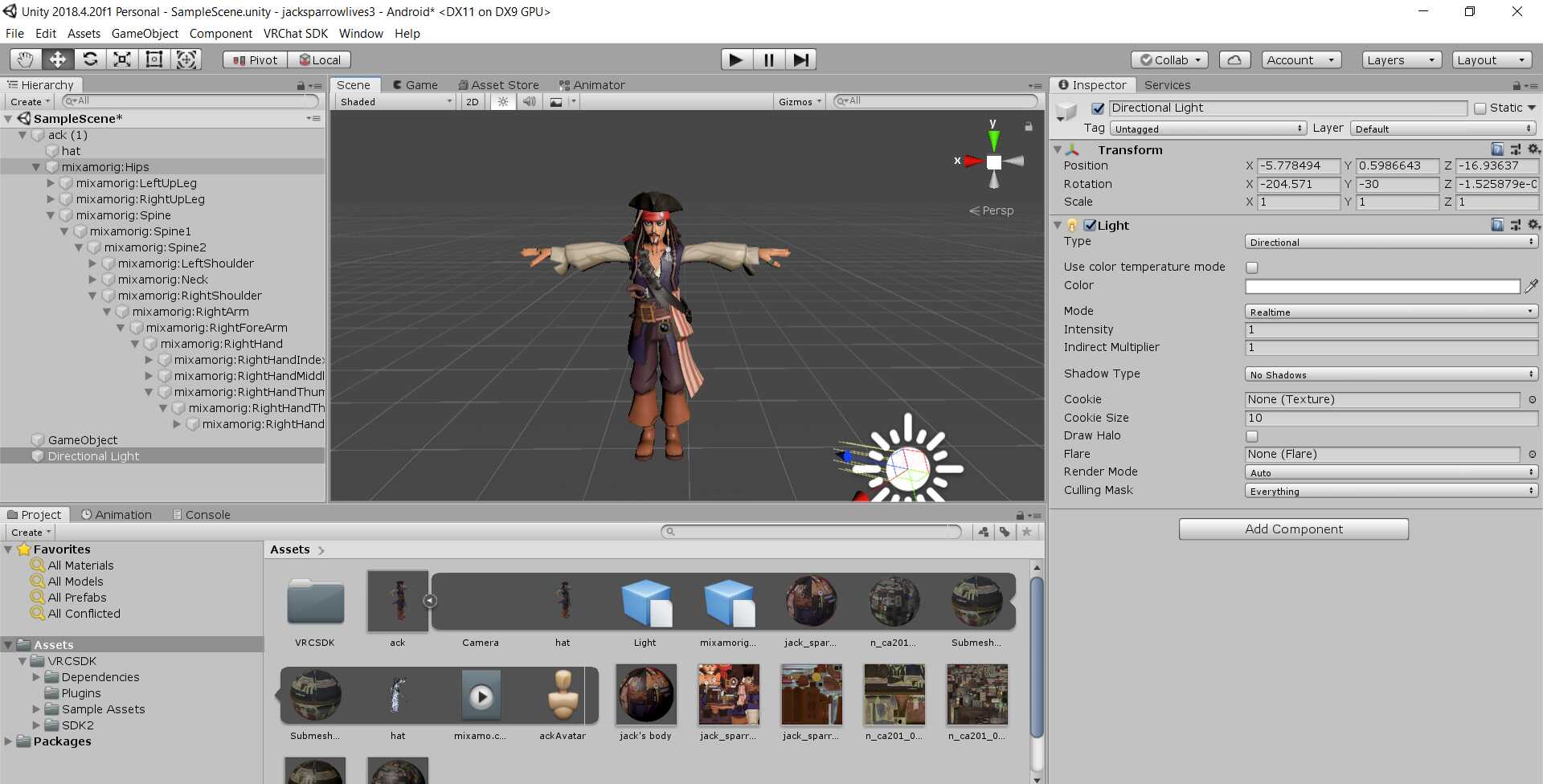Open the Shadow Type dropdown
This screenshot has height=784, width=1543.
1390,374
